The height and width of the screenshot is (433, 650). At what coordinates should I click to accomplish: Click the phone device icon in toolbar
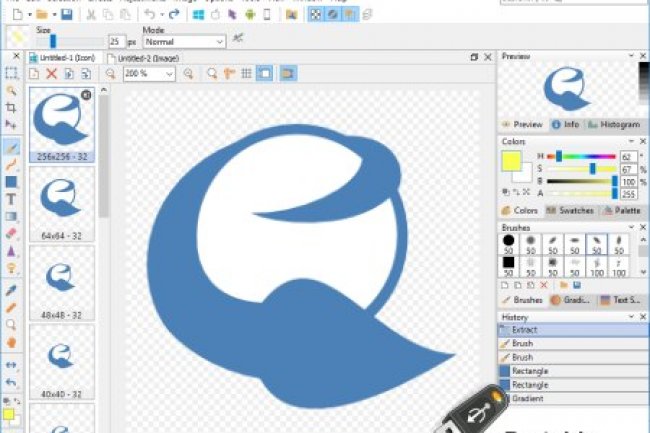(267, 15)
